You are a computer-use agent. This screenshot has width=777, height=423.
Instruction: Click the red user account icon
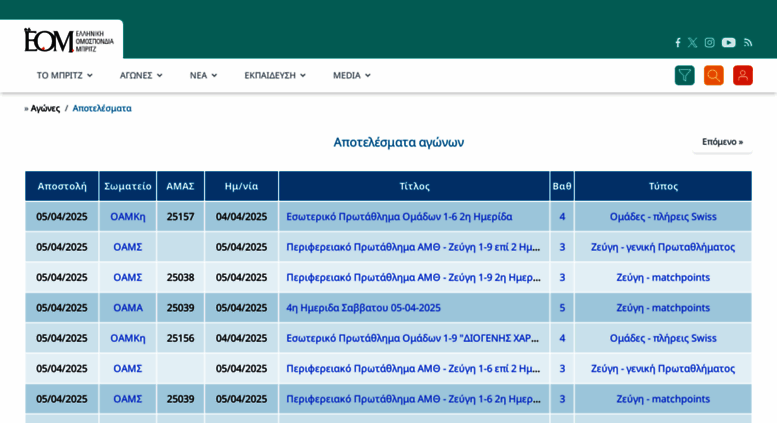tap(742, 75)
